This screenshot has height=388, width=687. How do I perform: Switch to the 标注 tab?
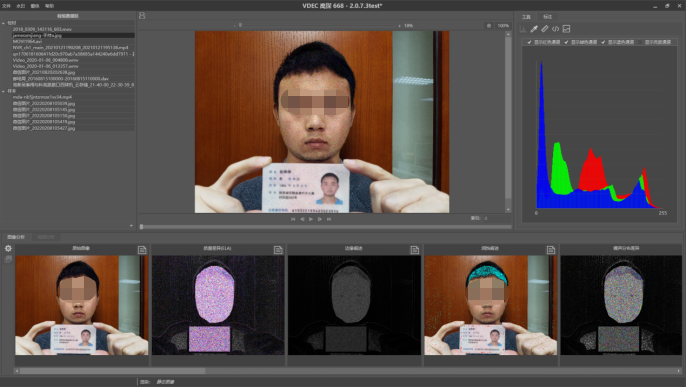pos(548,17)
